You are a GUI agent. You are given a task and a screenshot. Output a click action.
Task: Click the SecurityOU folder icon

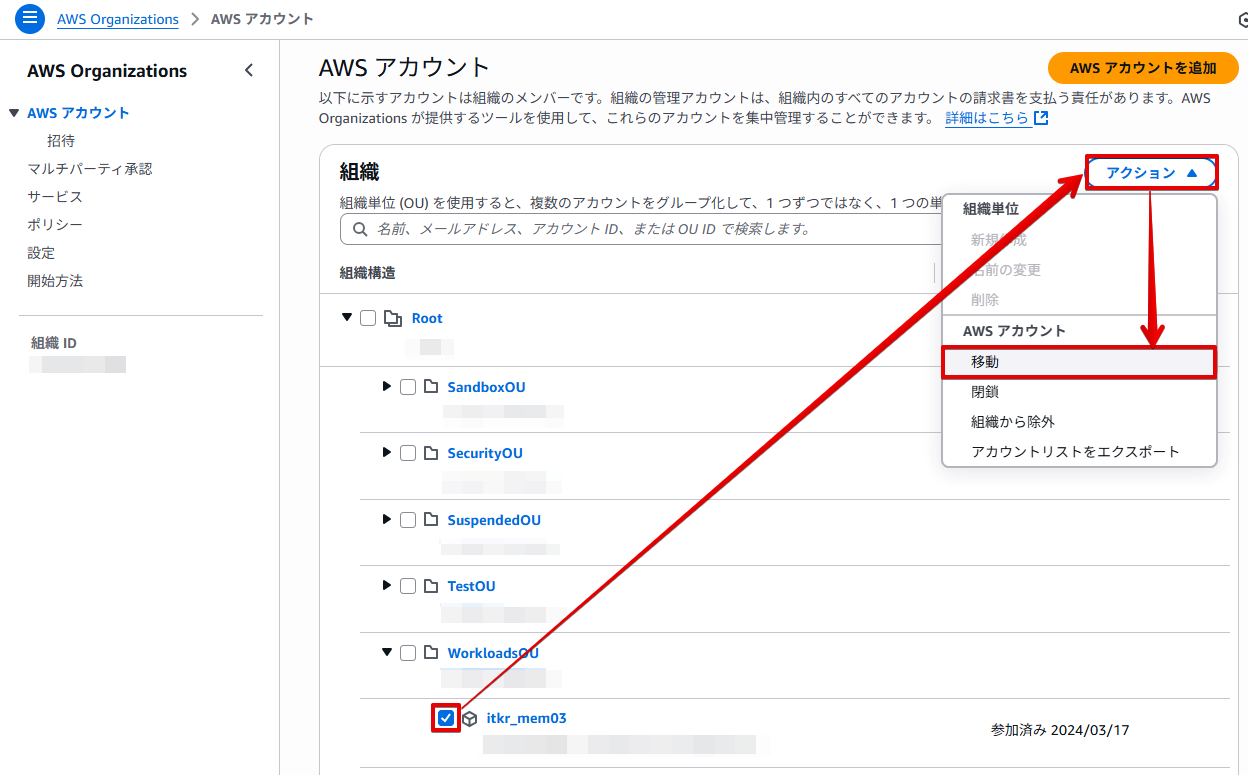point(431,453)
